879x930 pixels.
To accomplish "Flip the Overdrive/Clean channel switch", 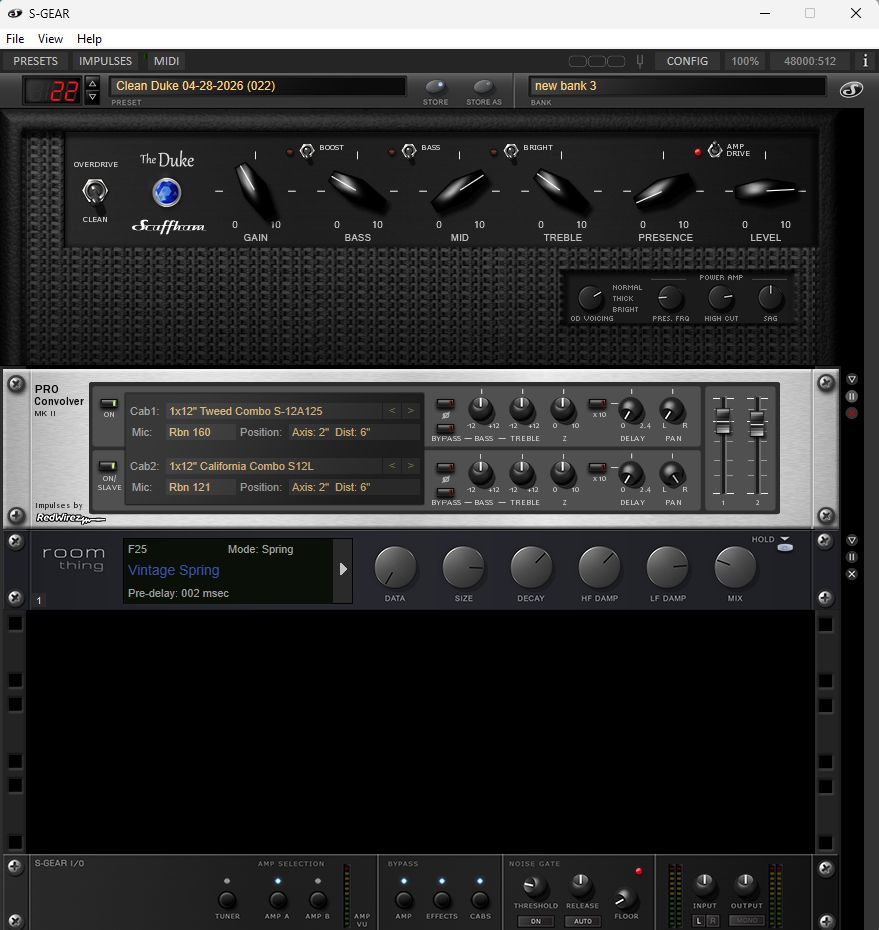I will [x=95, y=192].
